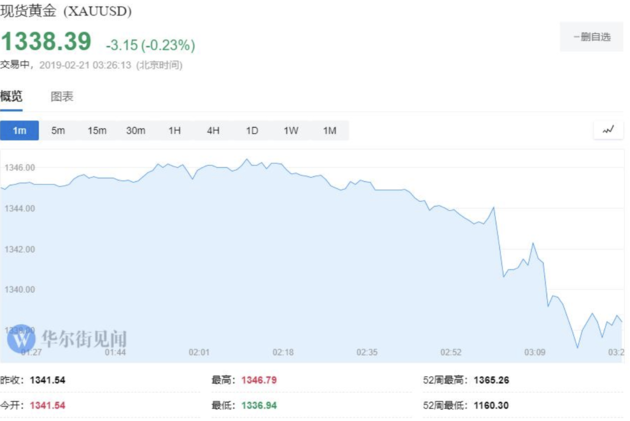Set chart to 30m timeframe
Image resolution: width=630 pixels, height=421 pixels.
136,131
